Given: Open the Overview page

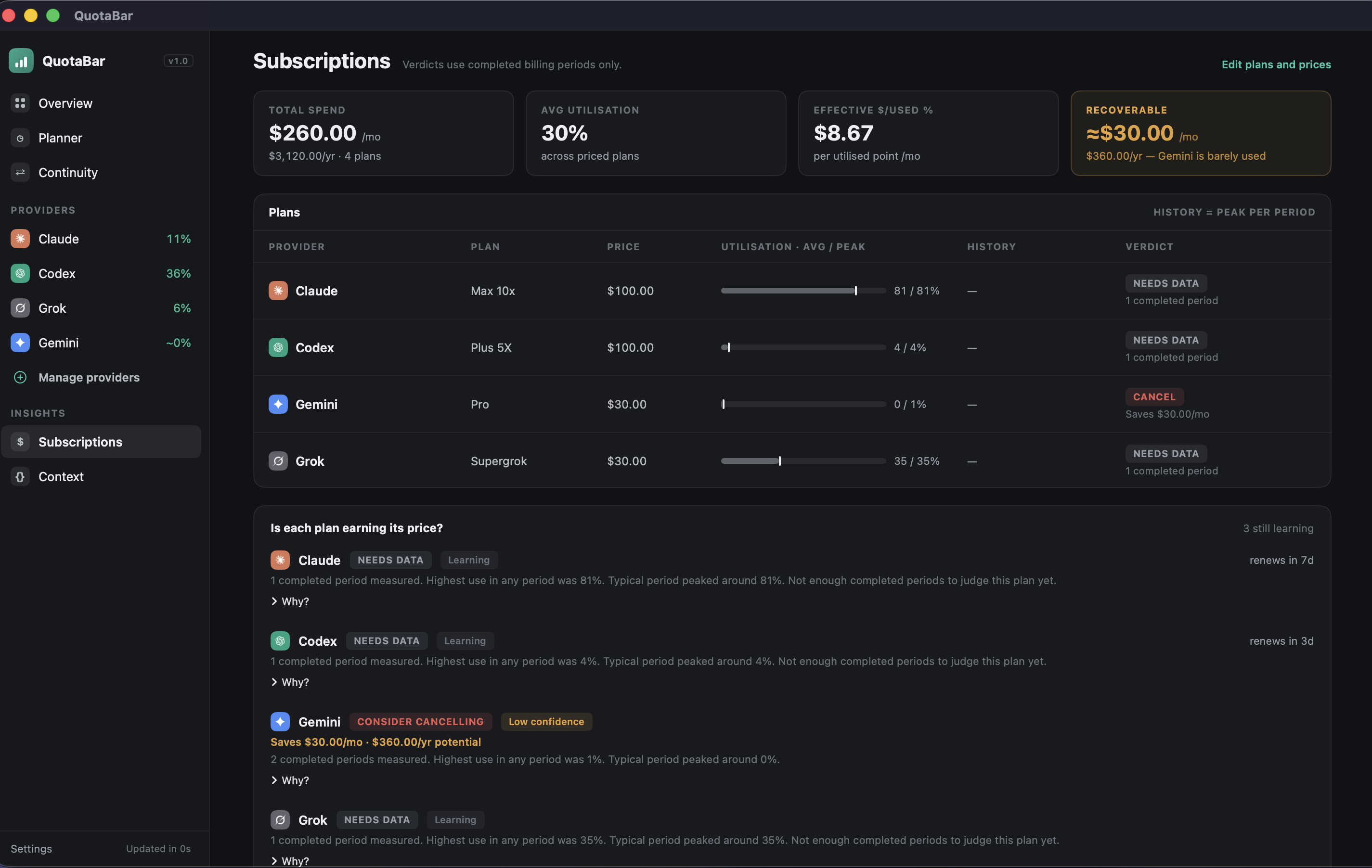Looking at the screenshot, I should click(102, 103).
